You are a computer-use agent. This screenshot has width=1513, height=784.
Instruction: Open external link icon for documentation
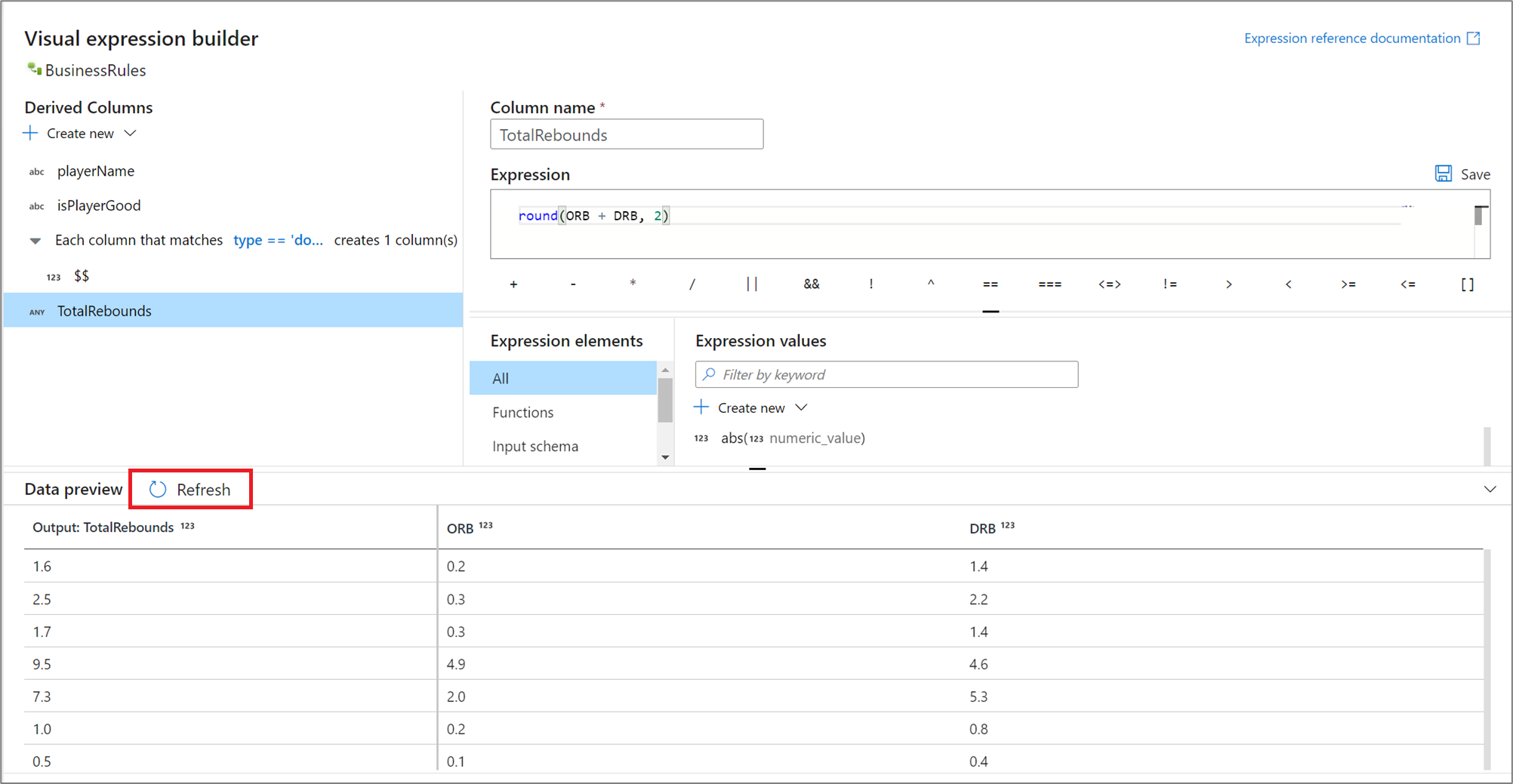point(1474,38)
